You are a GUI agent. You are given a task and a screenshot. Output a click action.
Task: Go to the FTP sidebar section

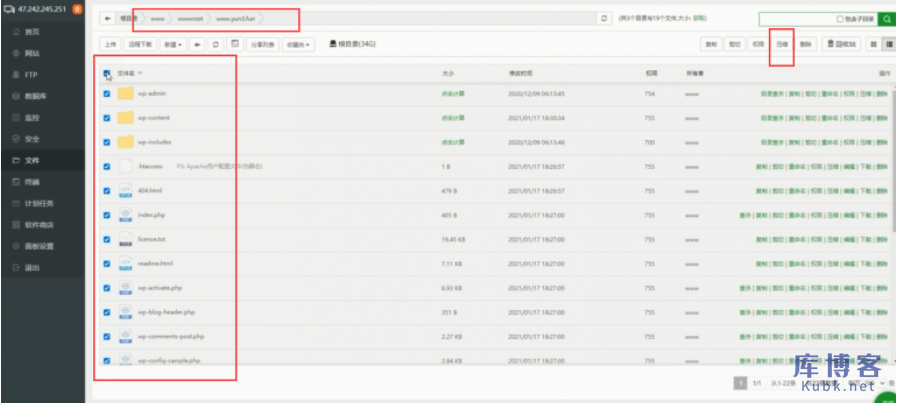point(31,74)
